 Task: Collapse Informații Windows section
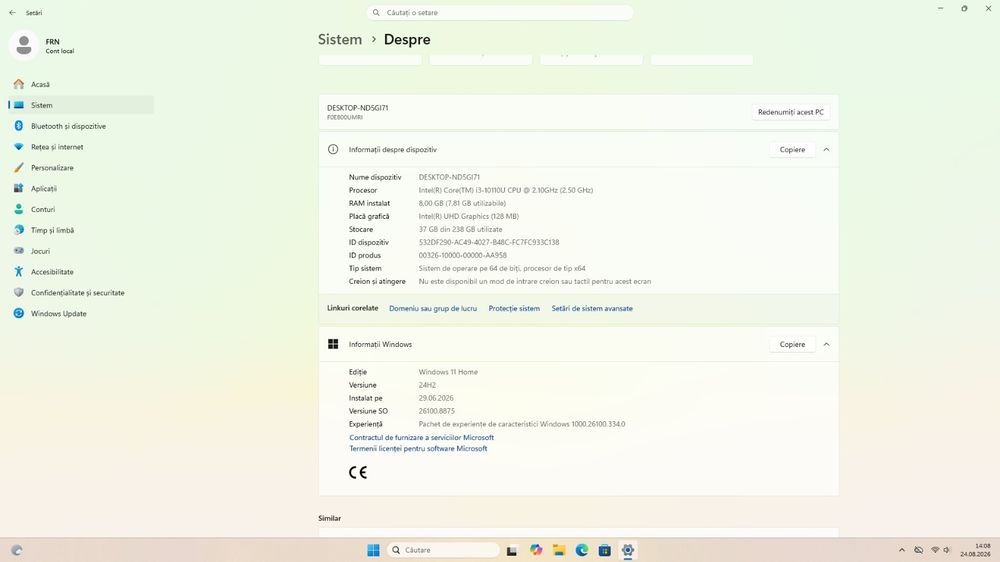pos(827,344)
